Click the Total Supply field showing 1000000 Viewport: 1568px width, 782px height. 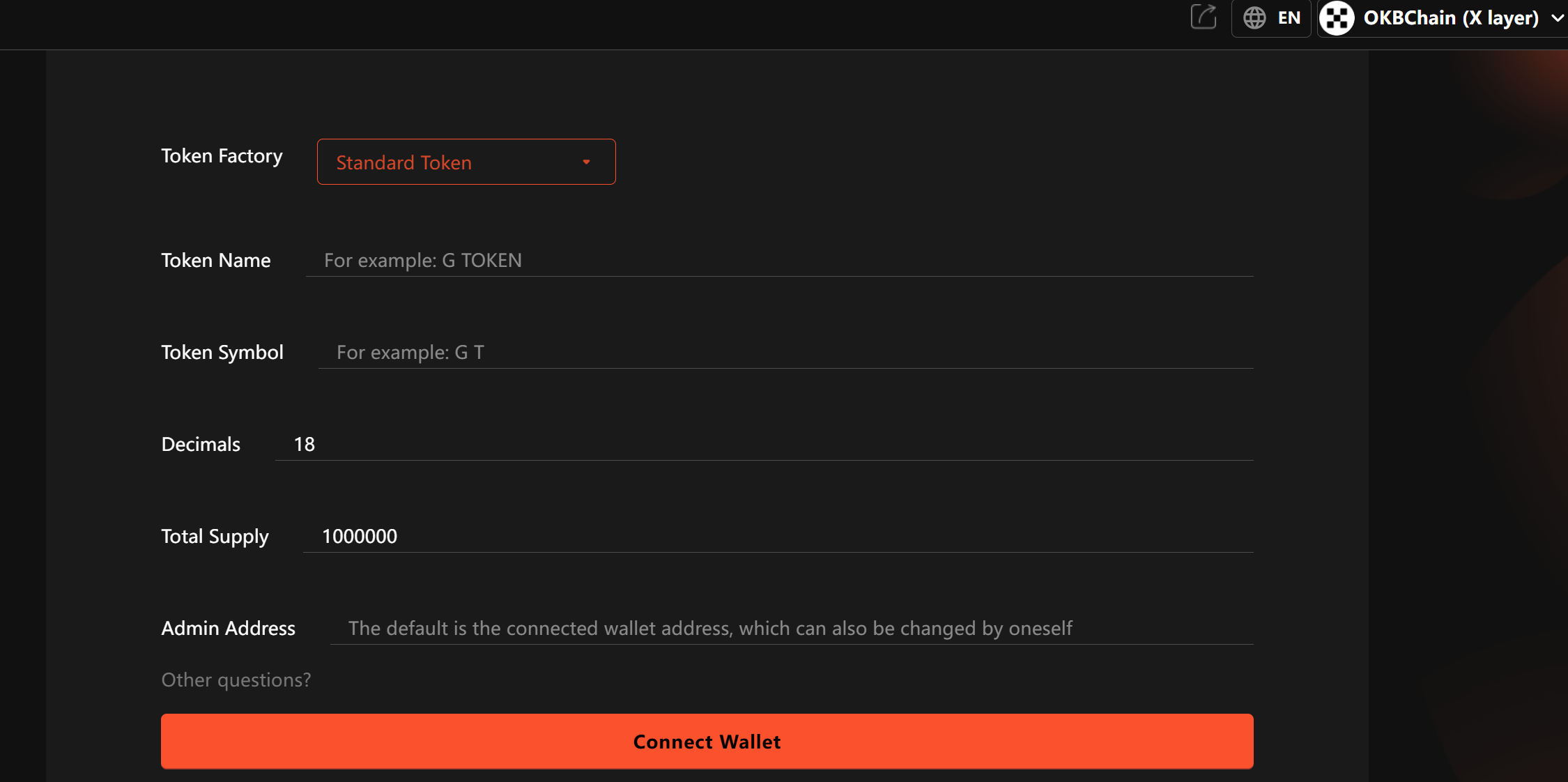[x=778, y=536]
